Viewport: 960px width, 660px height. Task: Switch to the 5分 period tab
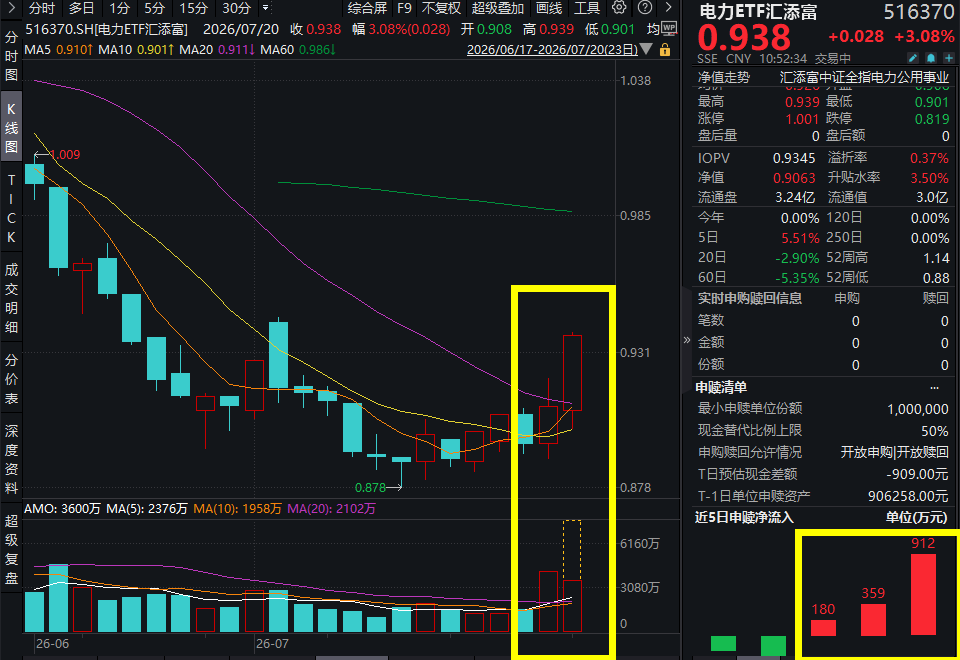coord(154,8)
